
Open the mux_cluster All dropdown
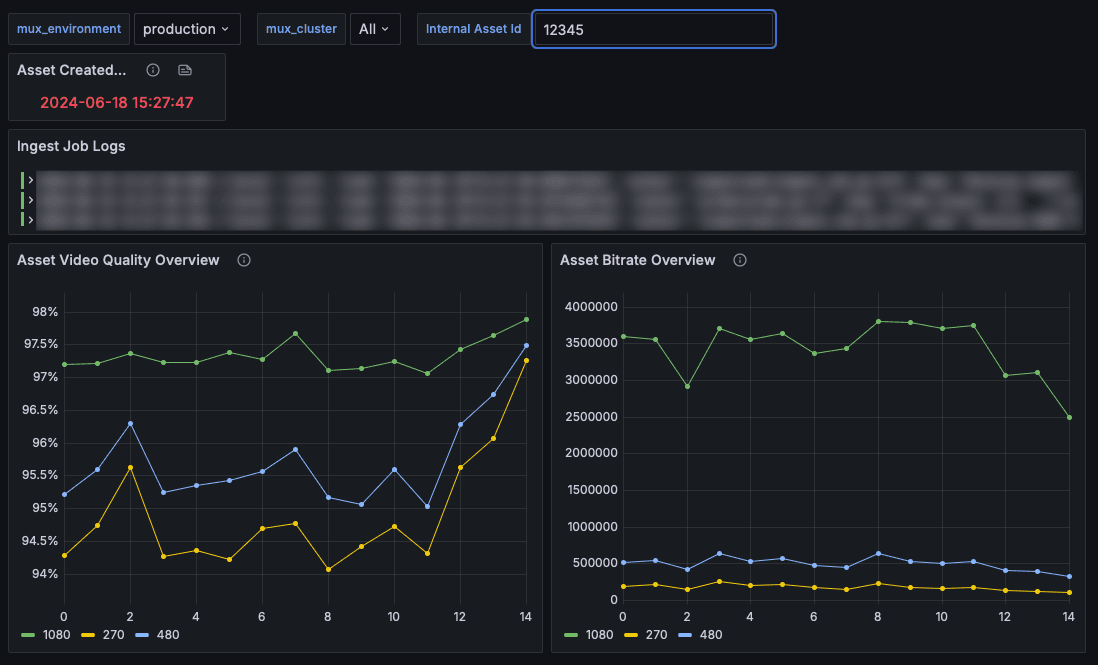pyautogui.click(x=375, y=29)
